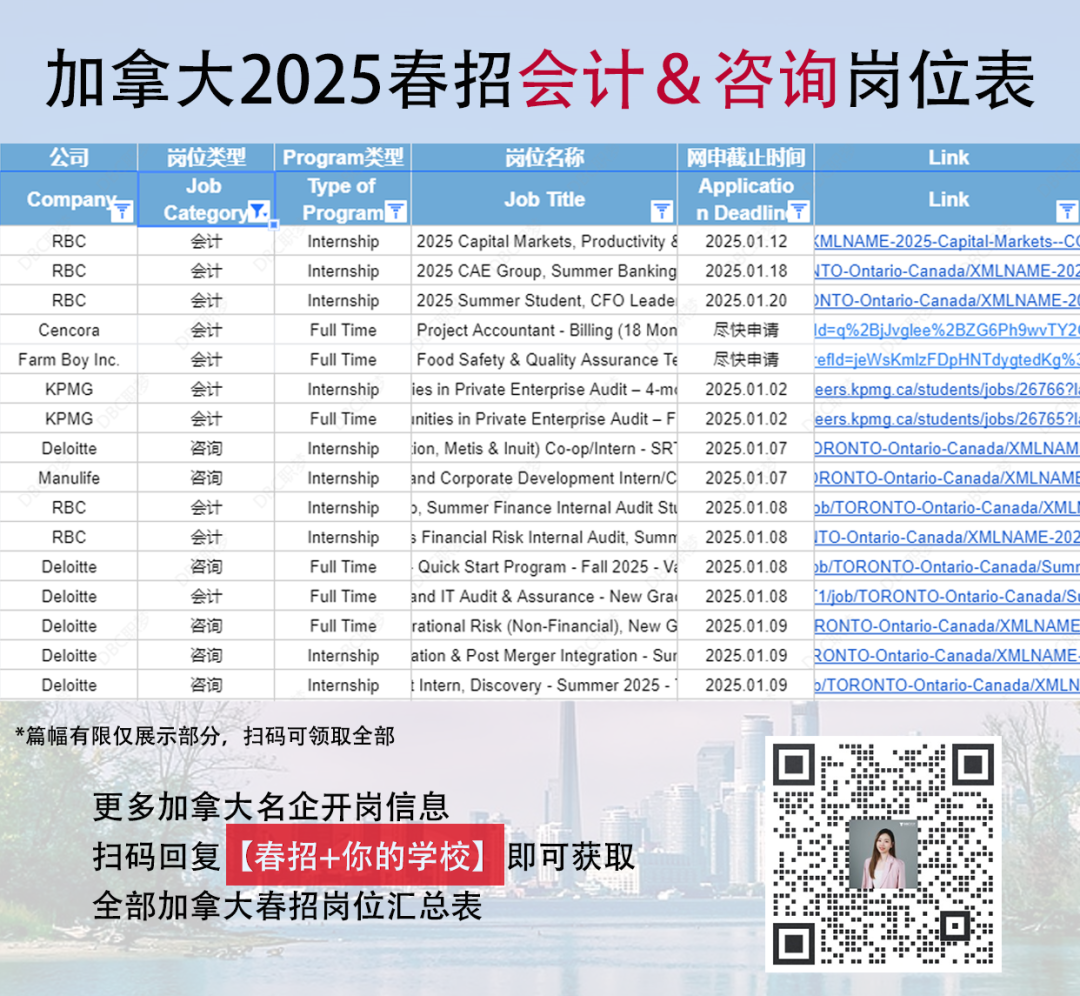Open link for Deloitte Quick Start Program row
This screenshot has width=1080, height=996.
946,567
